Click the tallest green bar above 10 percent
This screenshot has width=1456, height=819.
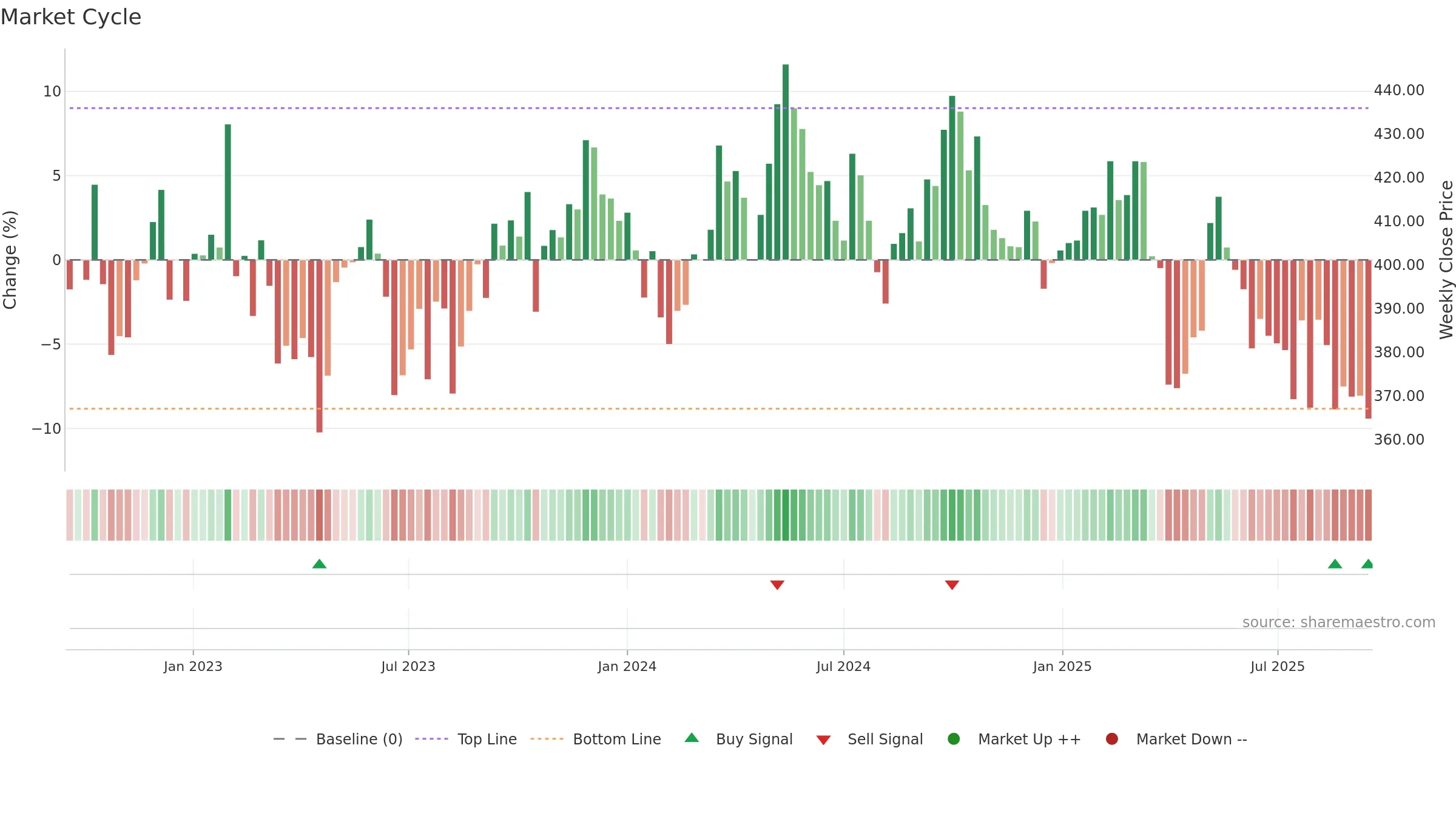coord(786,162)
